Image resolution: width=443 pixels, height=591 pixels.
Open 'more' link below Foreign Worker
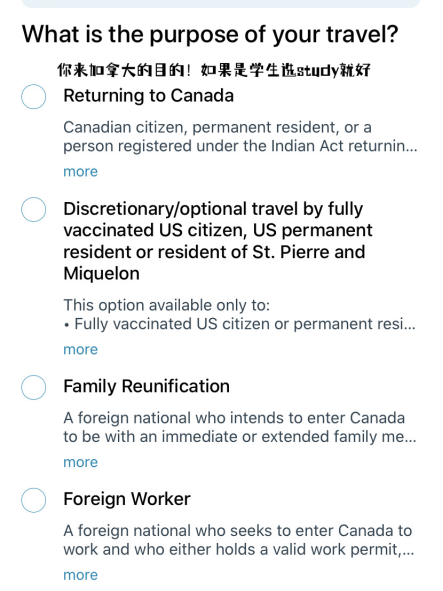[81, 575]
